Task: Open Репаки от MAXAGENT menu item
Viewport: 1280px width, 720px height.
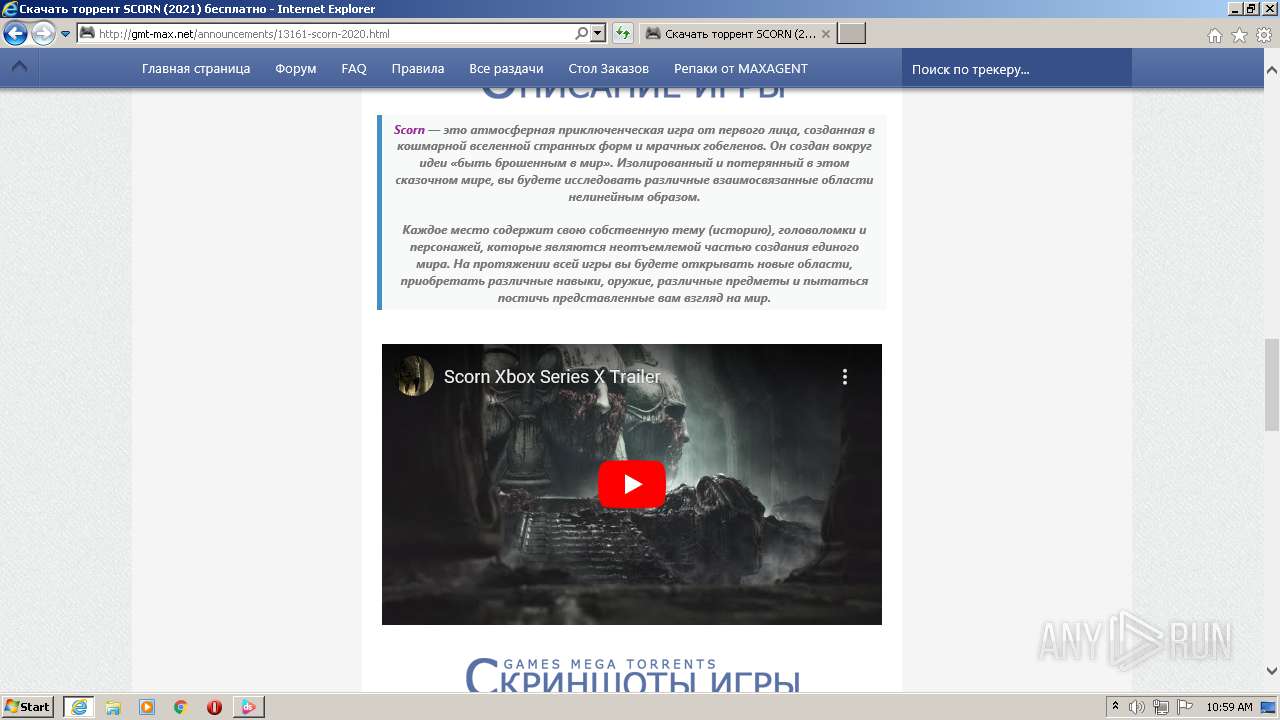Action: [741, 69]
